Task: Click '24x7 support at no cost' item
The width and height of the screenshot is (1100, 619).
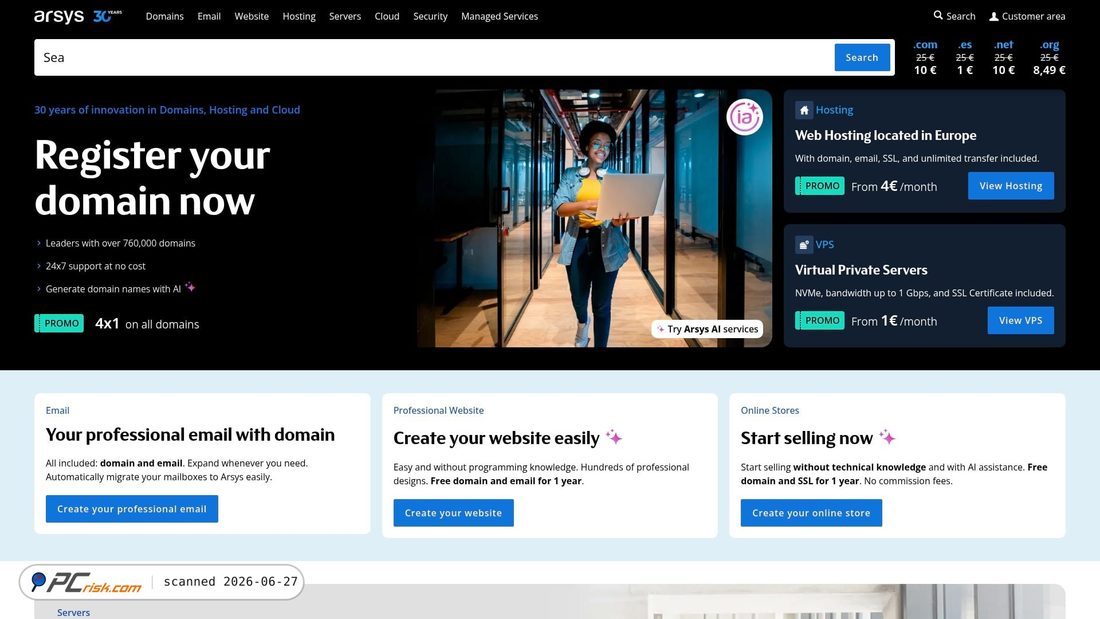Action: 95,267
